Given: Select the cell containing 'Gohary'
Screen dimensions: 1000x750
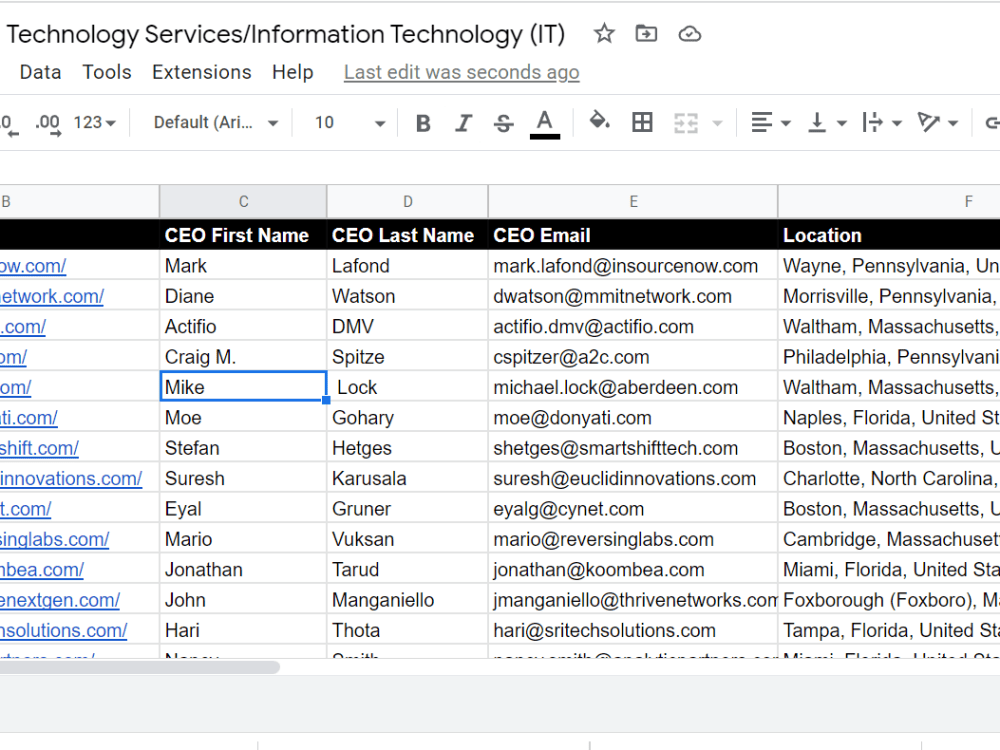Looking at the screenshot, I should click(408, 418).
